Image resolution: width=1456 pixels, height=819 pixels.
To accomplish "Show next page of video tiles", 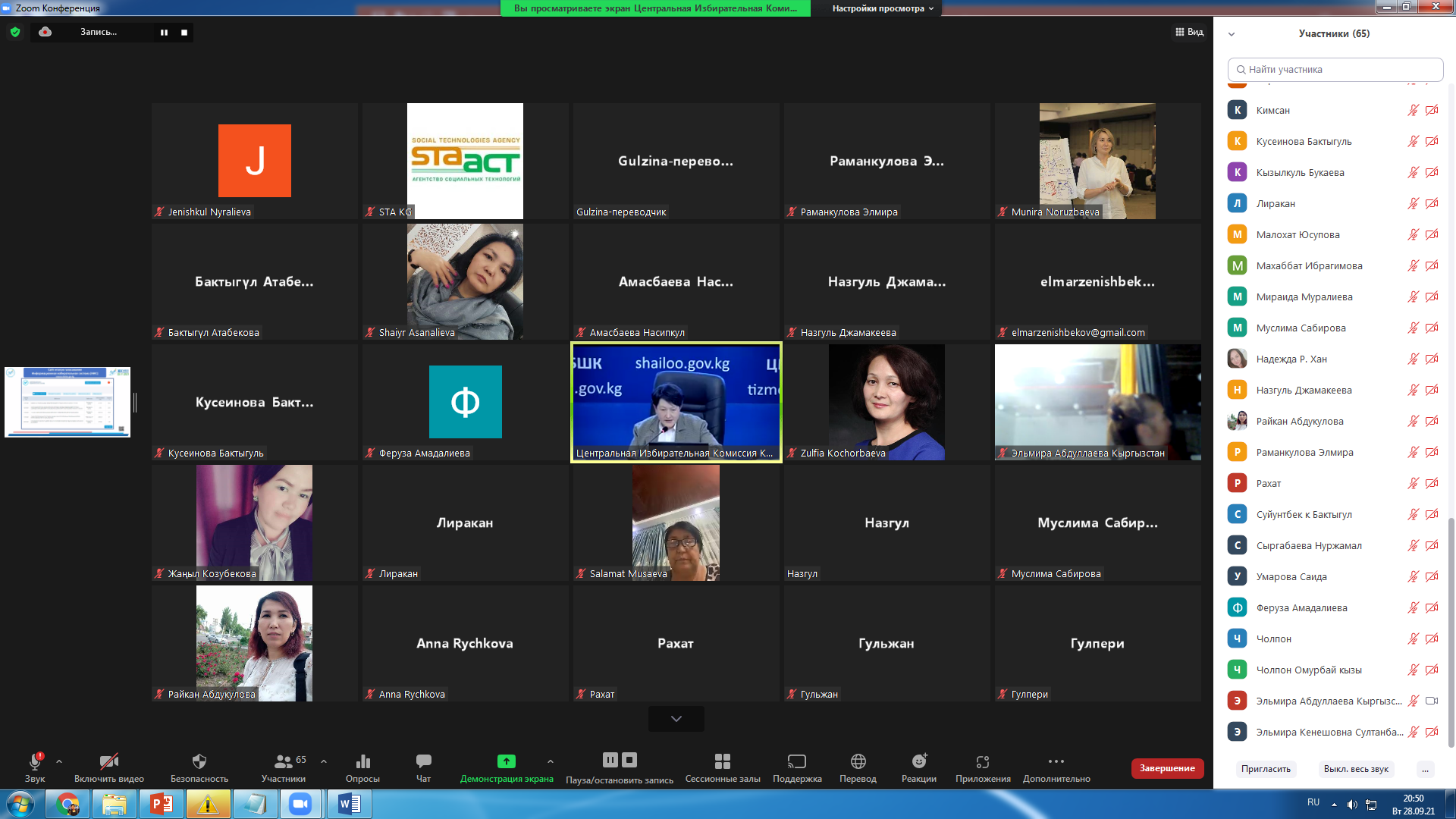I will point(676,718).
